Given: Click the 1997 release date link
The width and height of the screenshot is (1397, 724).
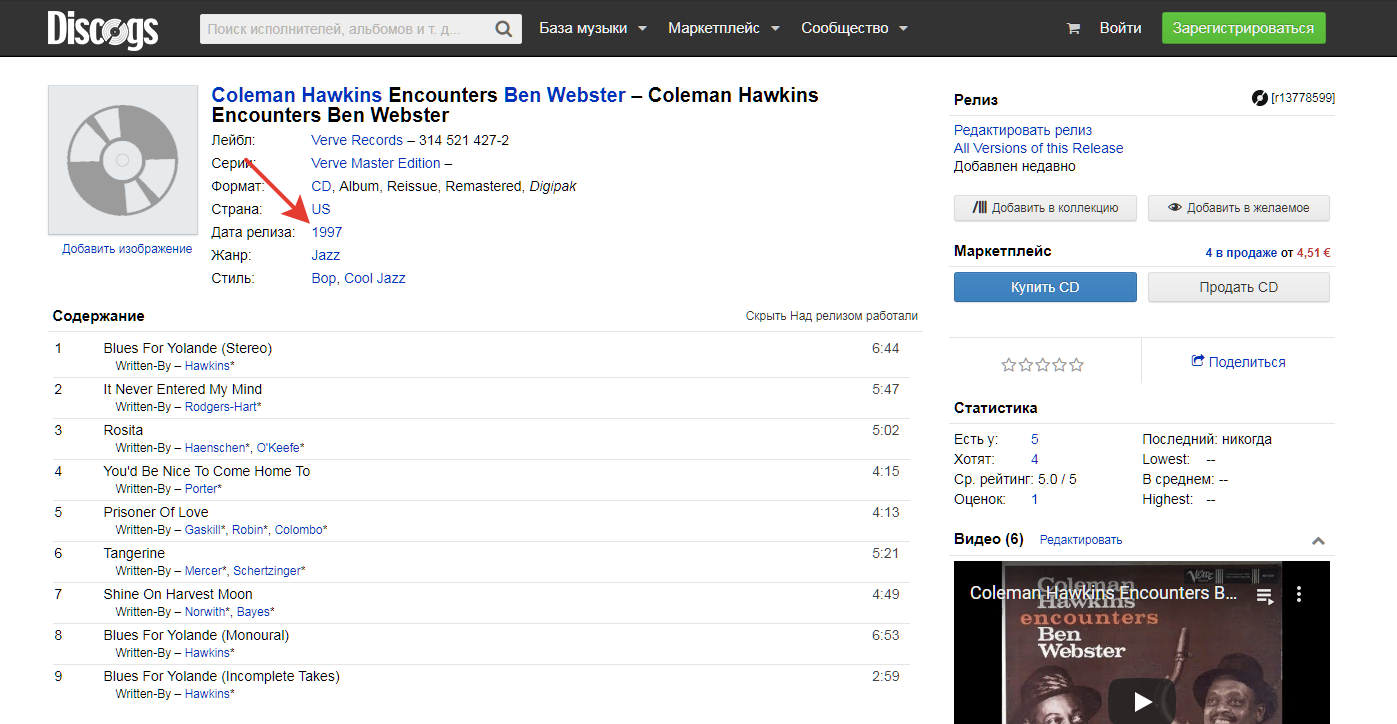Looking at the screenshot, I should point(327,232).
